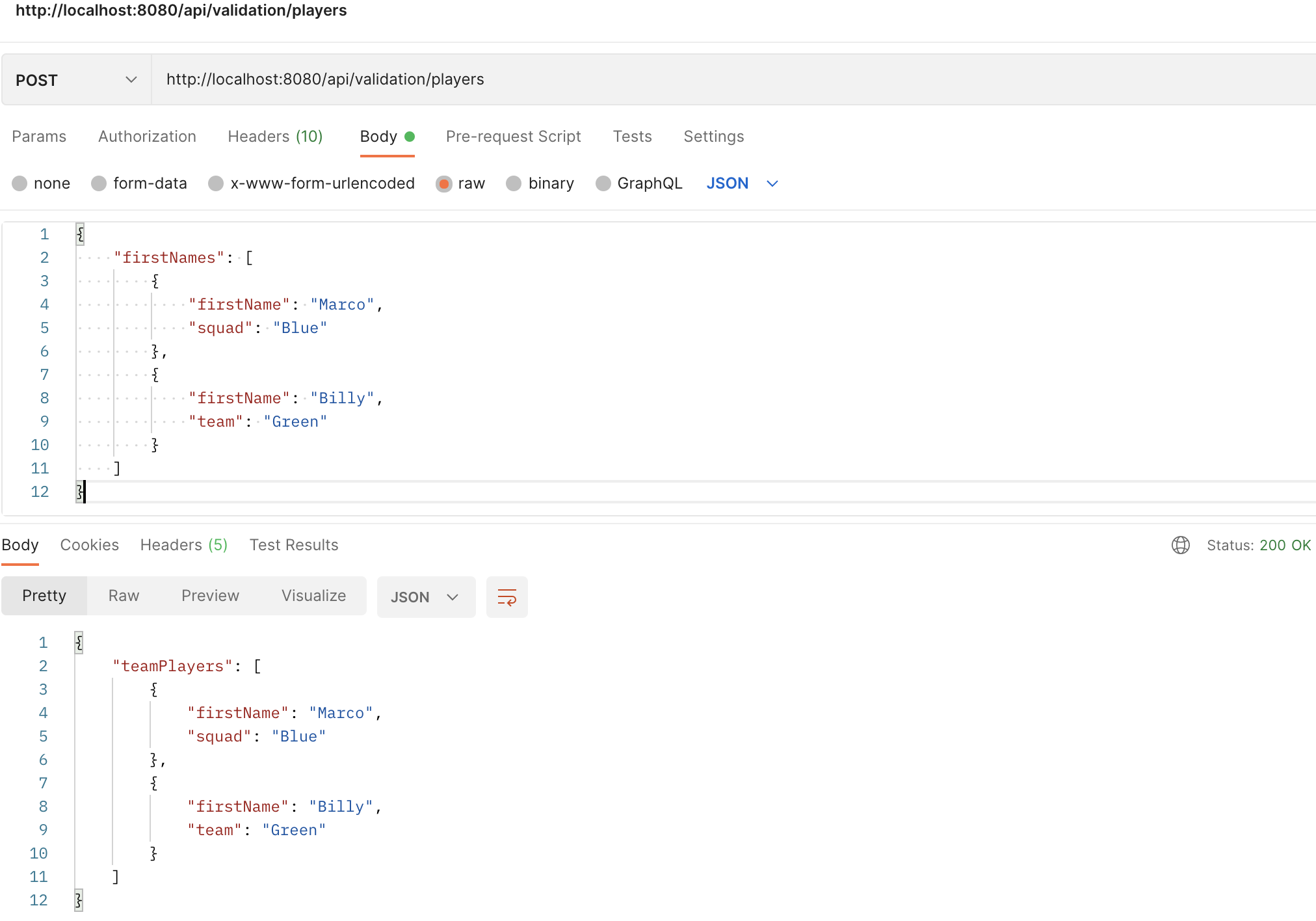Choose the Preview response view
Screen dimensions: 1316x921
pos(210,596)
